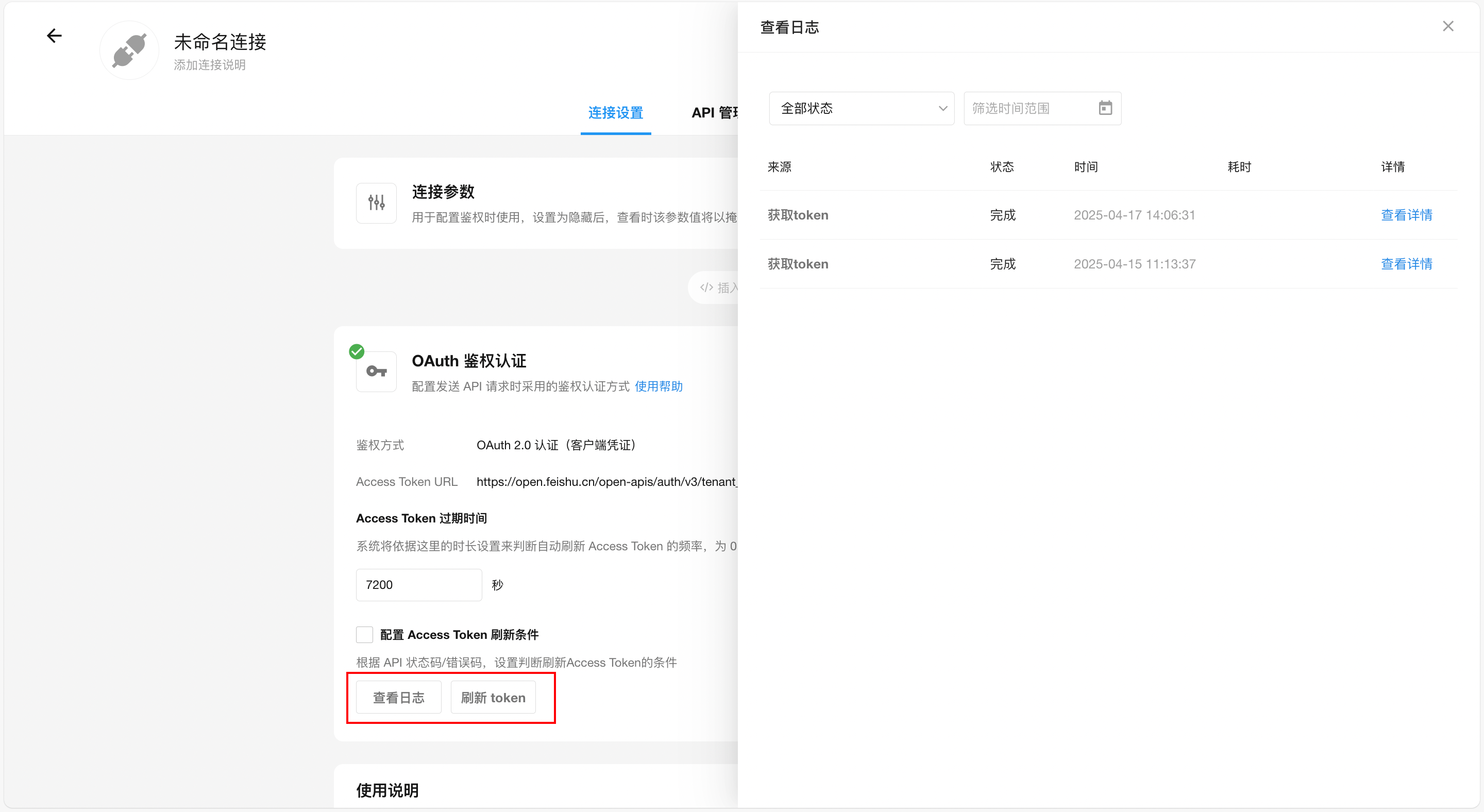Enable 配置 Access Token 刷新条件 checkbox
Image resolution: width=1484 pixels, height=812 pixels.
point(365,635)
